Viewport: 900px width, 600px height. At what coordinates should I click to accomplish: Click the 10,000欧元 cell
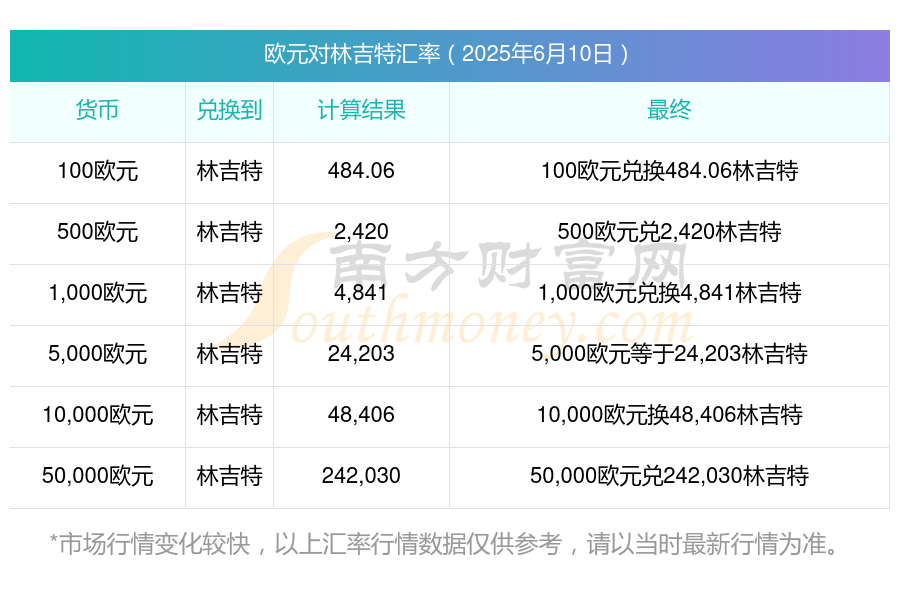98,415
